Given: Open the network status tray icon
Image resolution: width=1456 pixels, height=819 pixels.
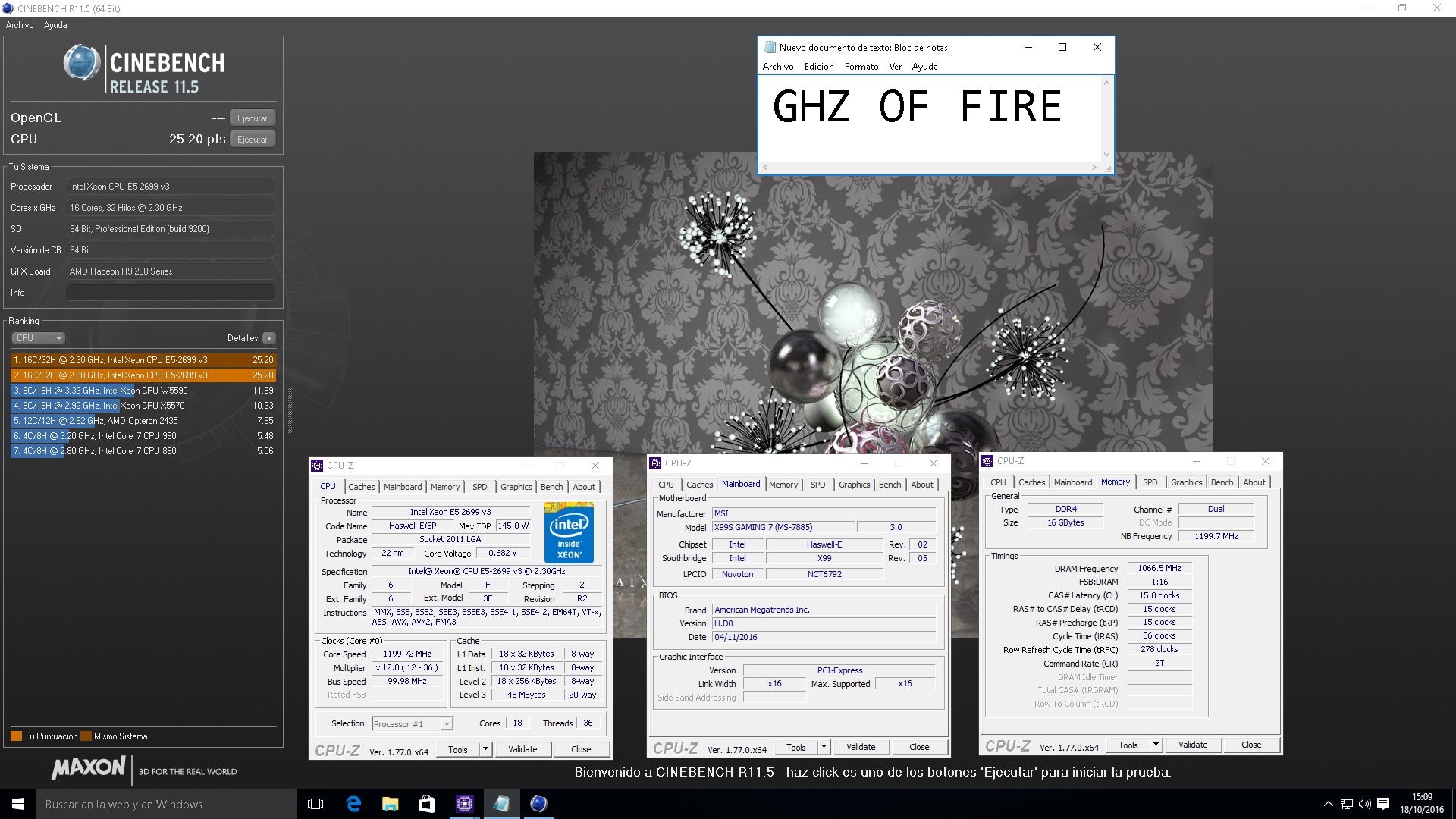Looking at the screenshot, I should tap(1347, 804).
